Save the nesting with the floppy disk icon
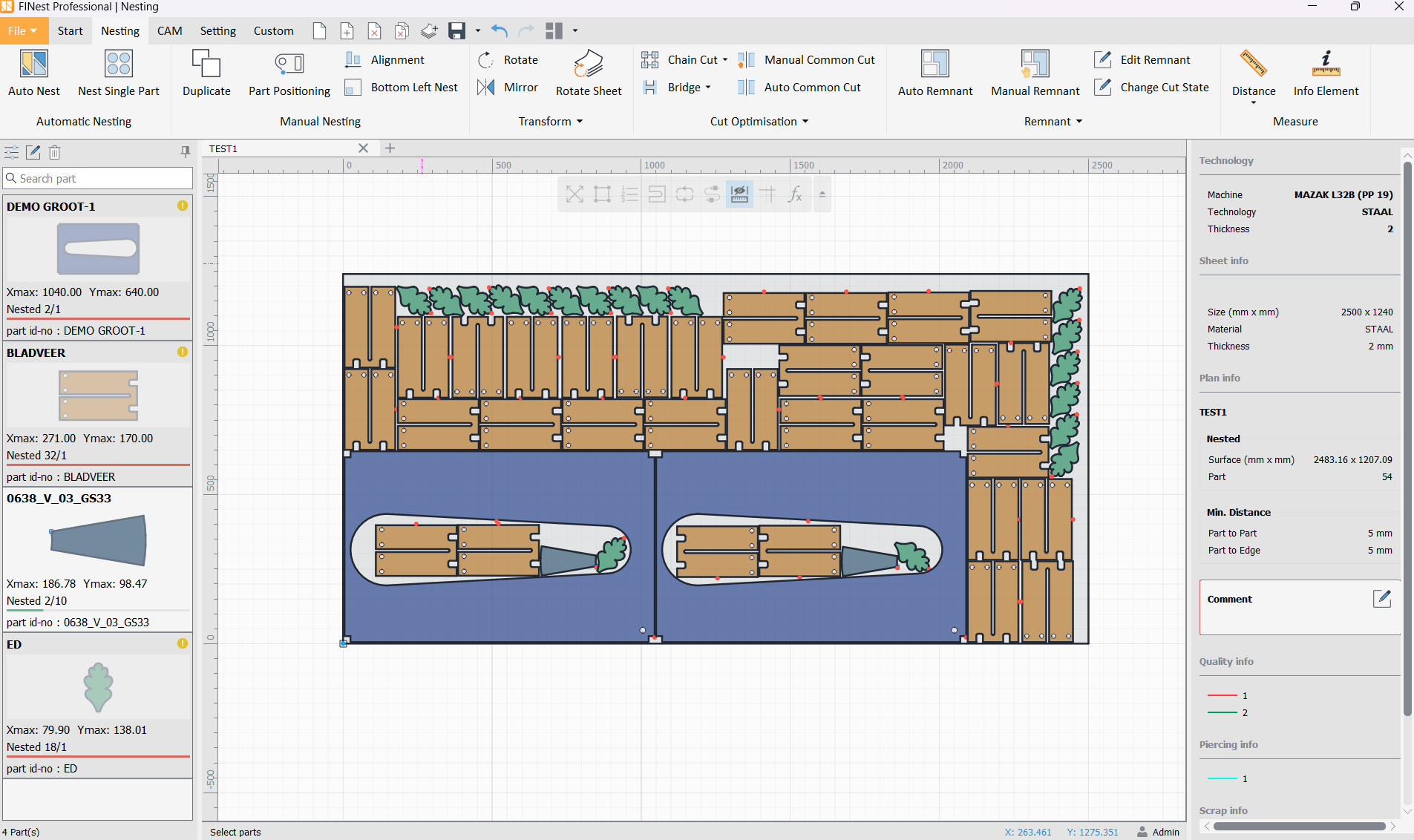Viewport: 1414px width, 840px height. coord(456,30)
